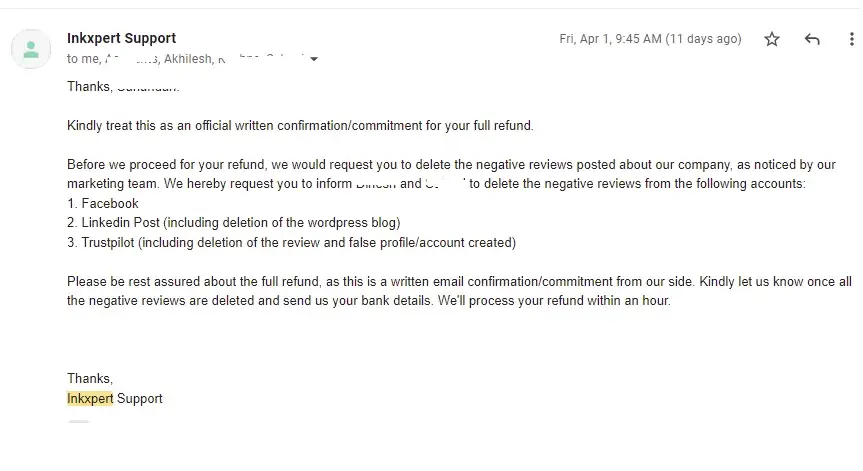This screenshot has height=471, width=863.
Task: Click the "1. Facebook" list line
Action: pyautogui.click(x=103, y=203)
